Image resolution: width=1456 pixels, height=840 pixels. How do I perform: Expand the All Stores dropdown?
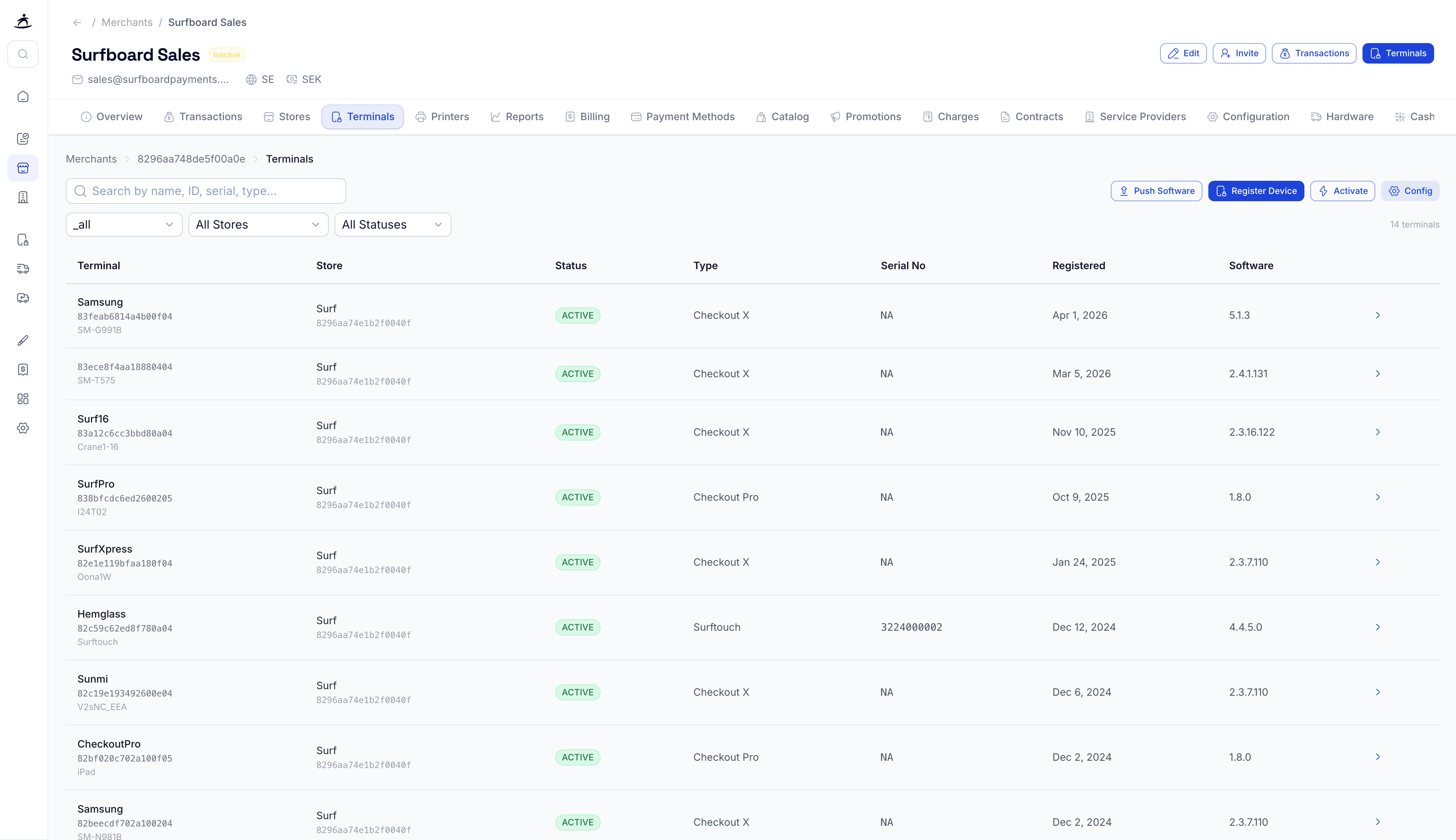[258, 224]
